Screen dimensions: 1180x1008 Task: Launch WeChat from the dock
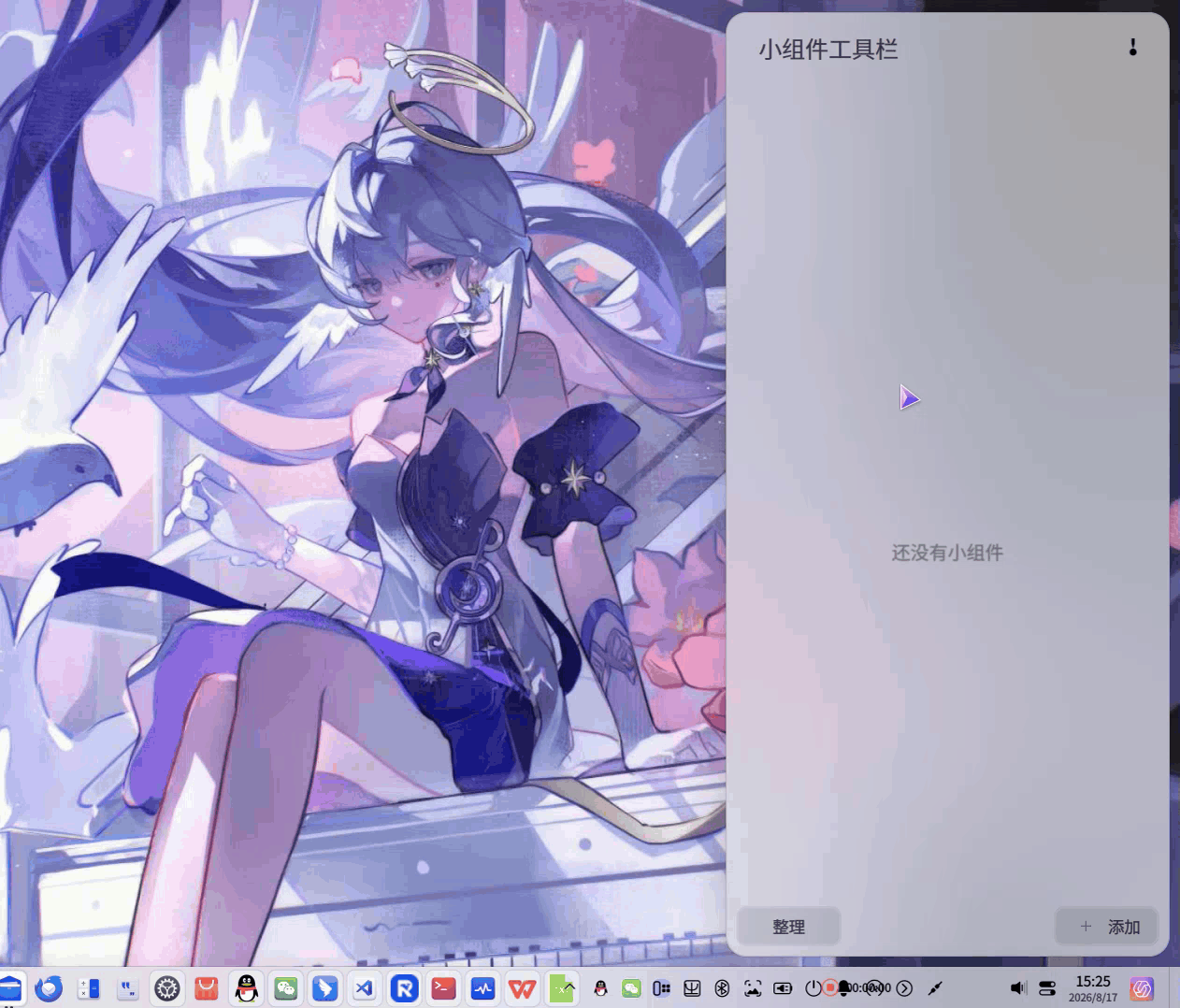286,987
